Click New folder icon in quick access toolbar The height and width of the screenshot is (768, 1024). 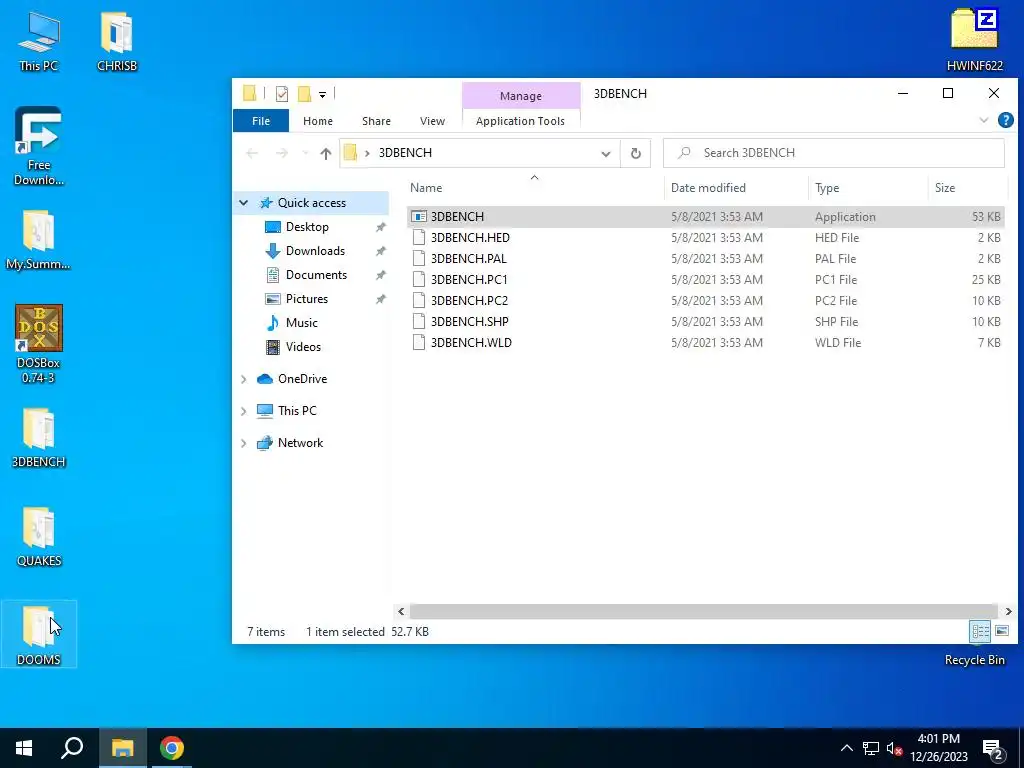[304, 94]
